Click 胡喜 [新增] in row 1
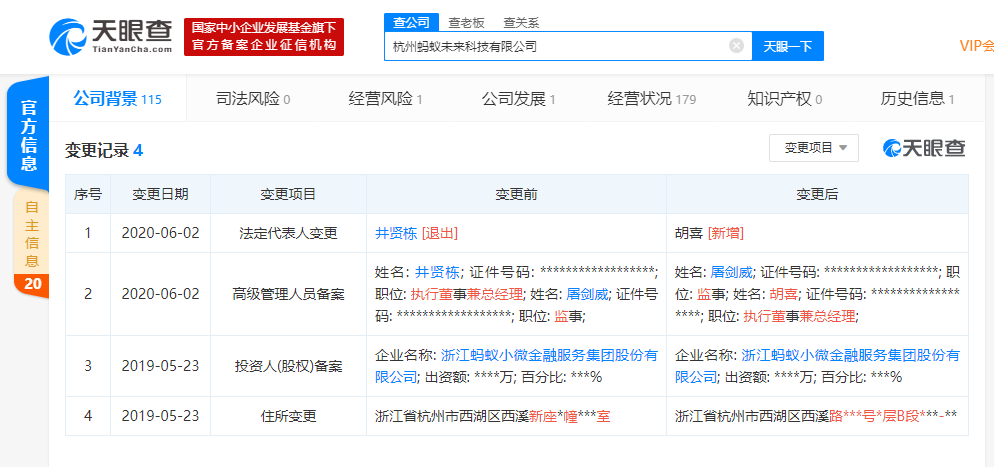This screenshot has height=467, width=994. (709, 233)
